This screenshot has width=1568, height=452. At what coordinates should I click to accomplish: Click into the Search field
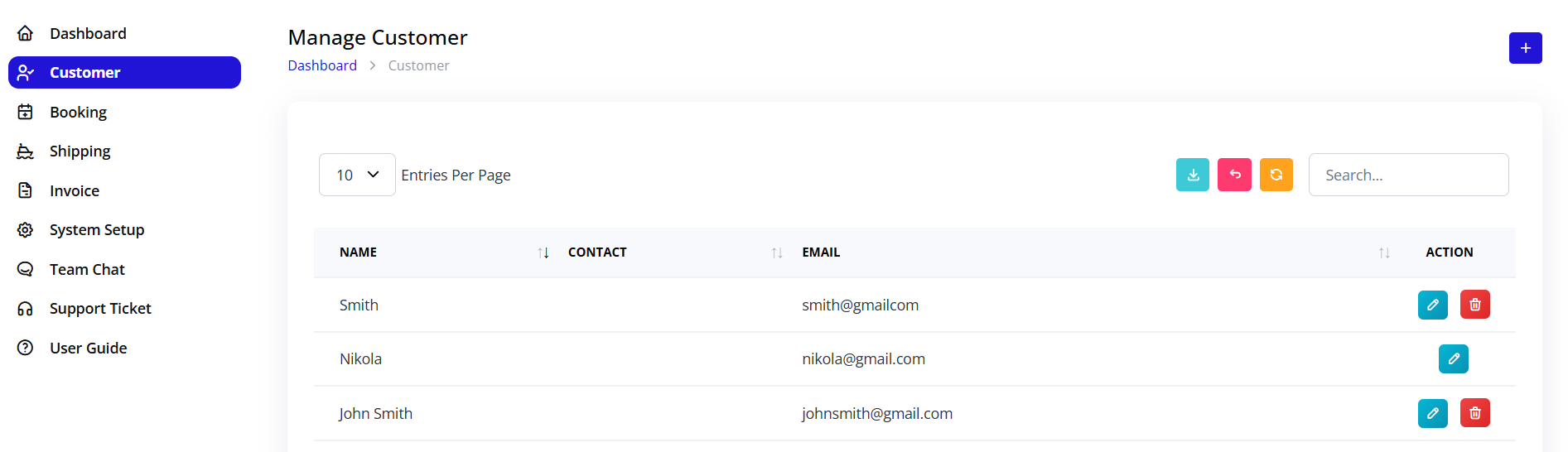coord(1408,175)
